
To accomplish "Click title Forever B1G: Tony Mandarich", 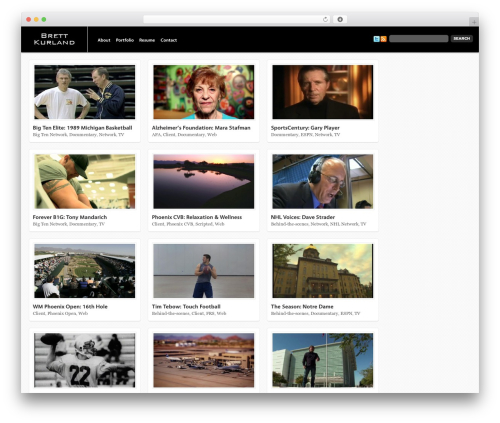I will [70, 217].
